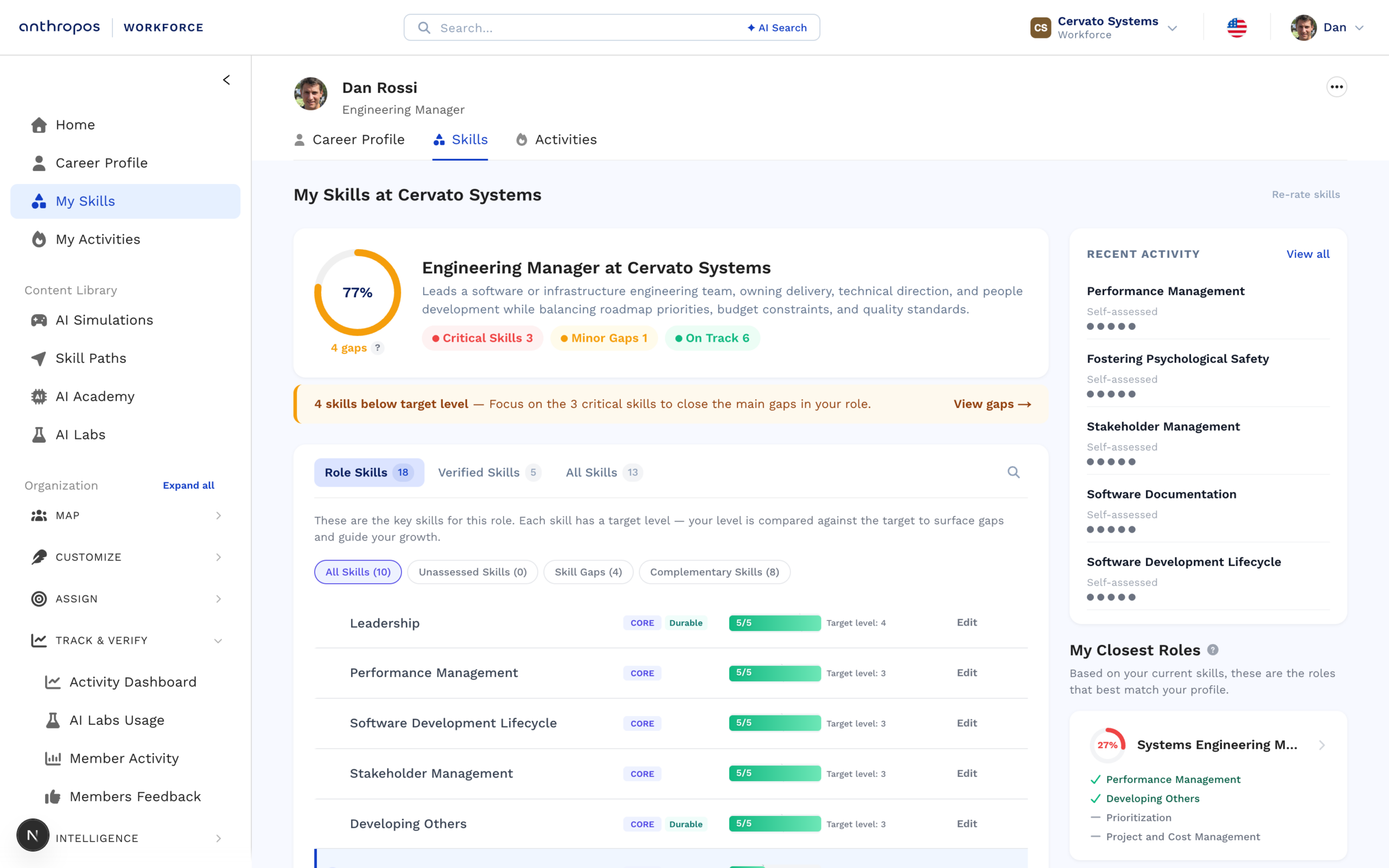Open the Dan user menu chevron
This screenshot has height=868, width=1389.
point(1359,28)
